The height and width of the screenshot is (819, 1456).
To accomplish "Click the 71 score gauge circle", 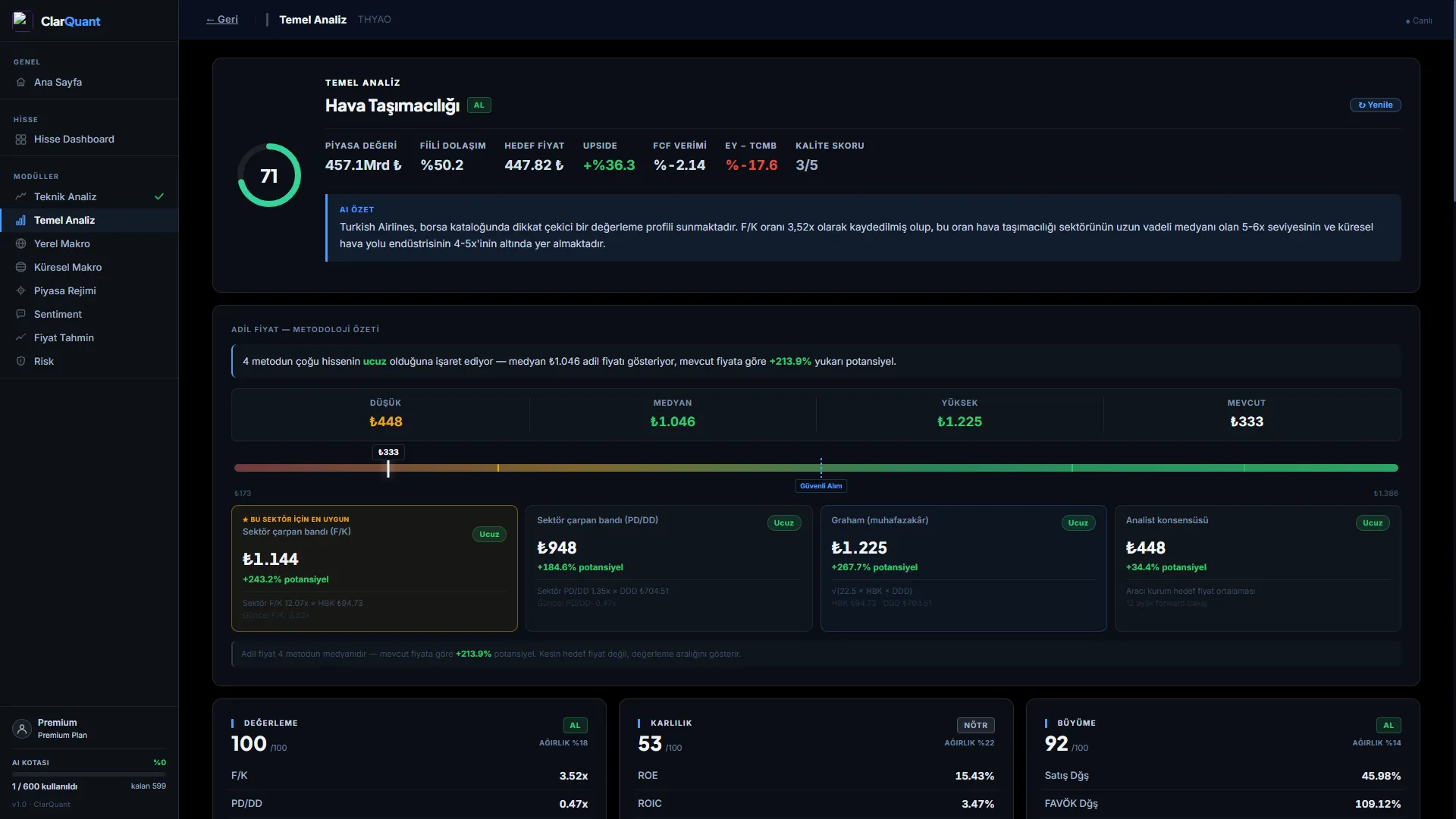I will tap(269, 175).
